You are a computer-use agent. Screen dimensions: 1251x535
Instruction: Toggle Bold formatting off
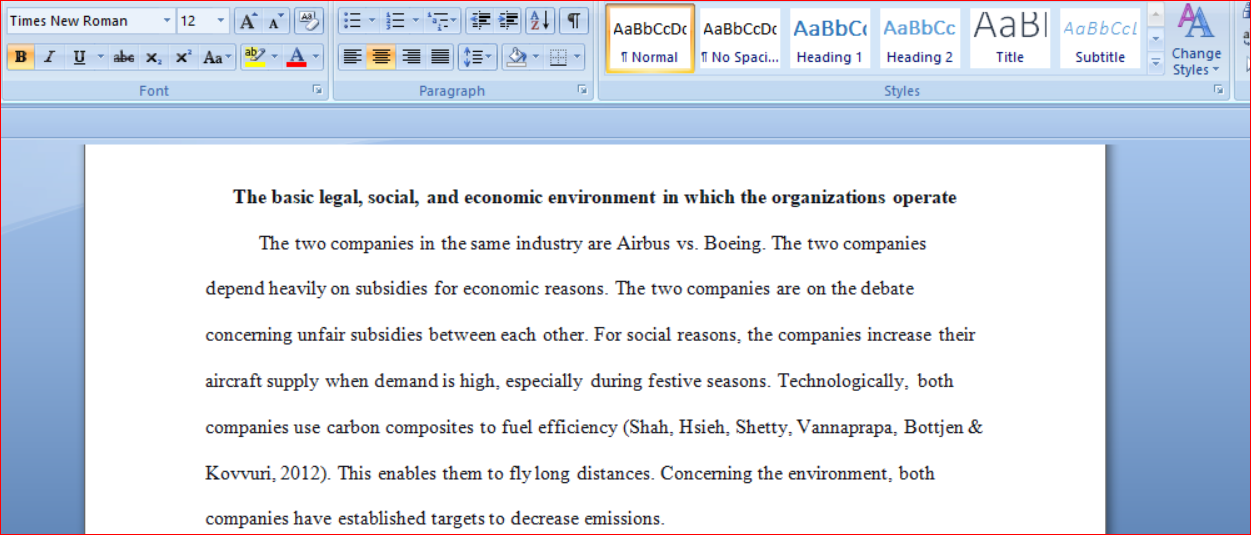[x=20, y=57]
